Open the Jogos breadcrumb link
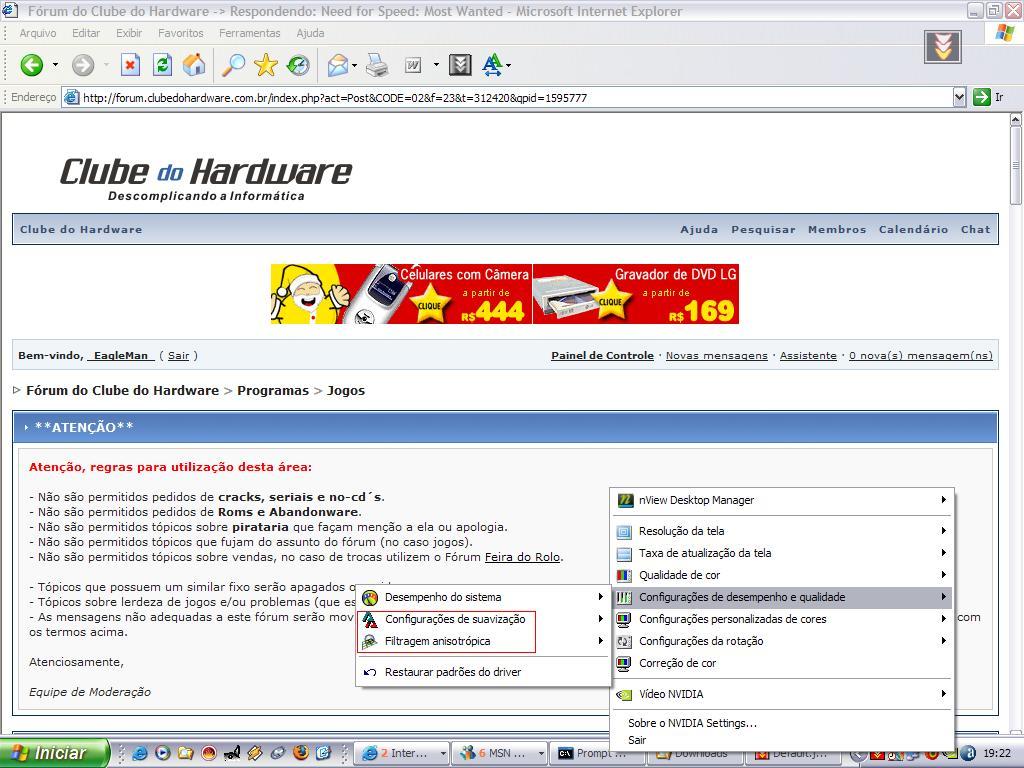Viewport: 1024px width, 768px height. 345,391
